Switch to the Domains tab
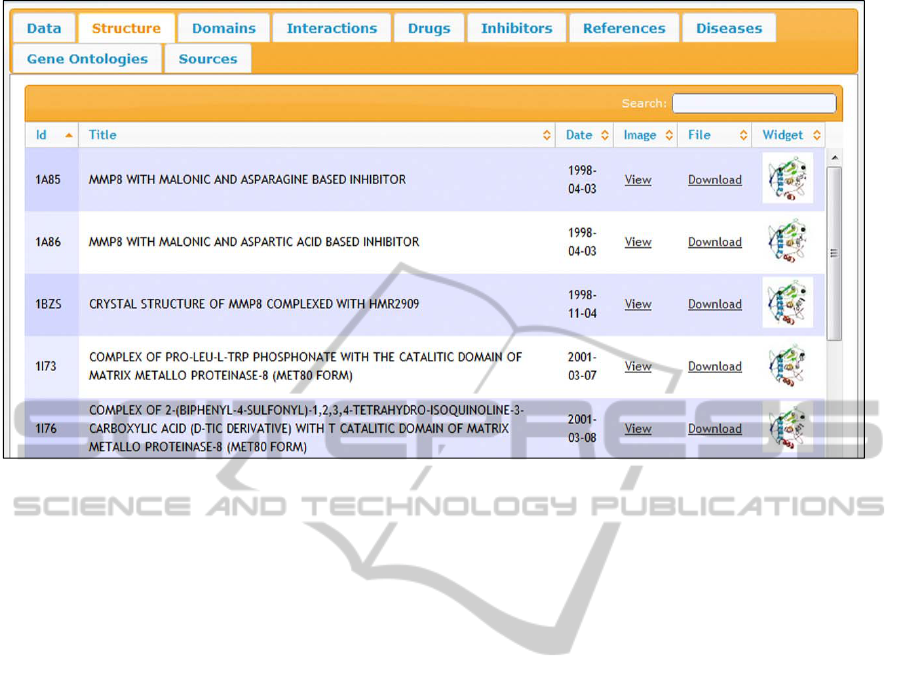The image size is (901, 690). tap(224, 28)
